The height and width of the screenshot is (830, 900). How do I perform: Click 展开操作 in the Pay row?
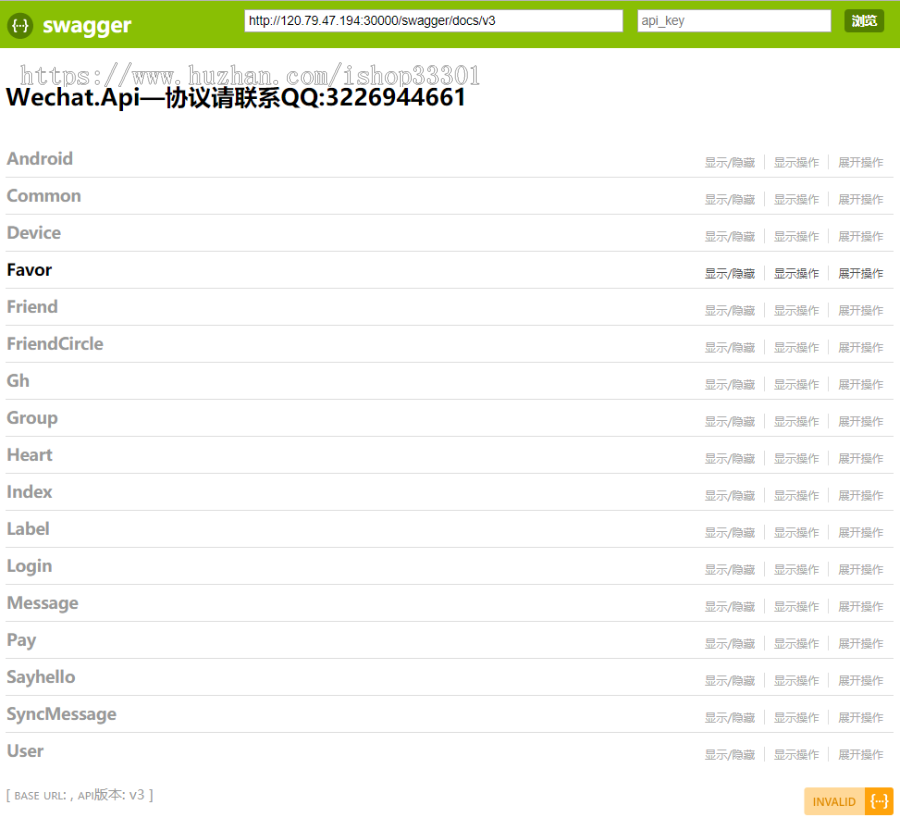point(860,643)
